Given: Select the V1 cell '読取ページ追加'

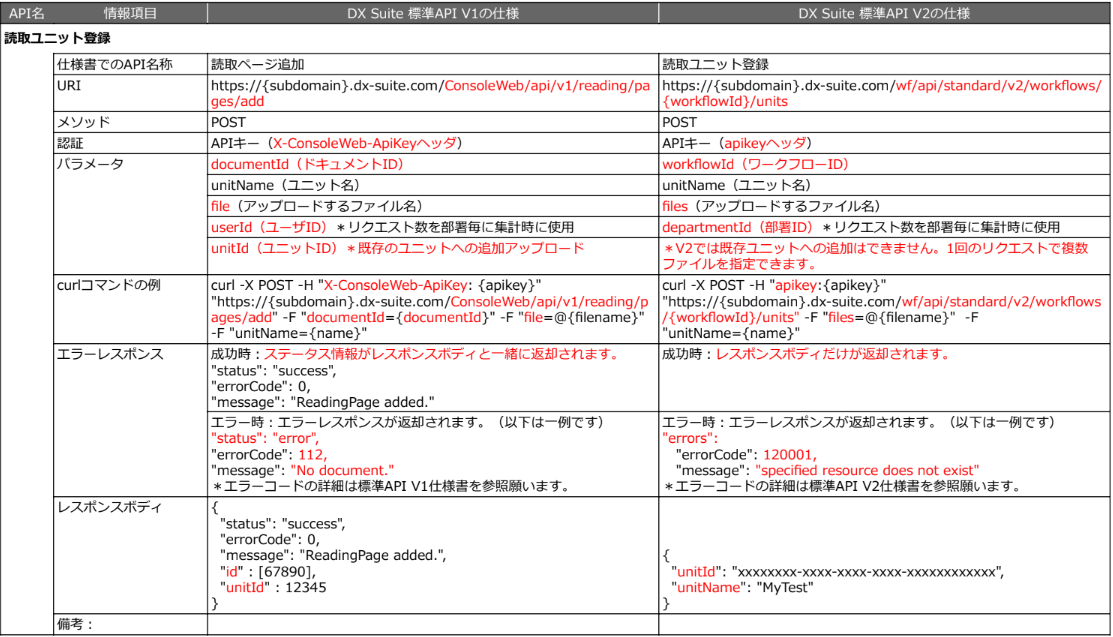Looking at the screenshot, I should tap(258, 65).
